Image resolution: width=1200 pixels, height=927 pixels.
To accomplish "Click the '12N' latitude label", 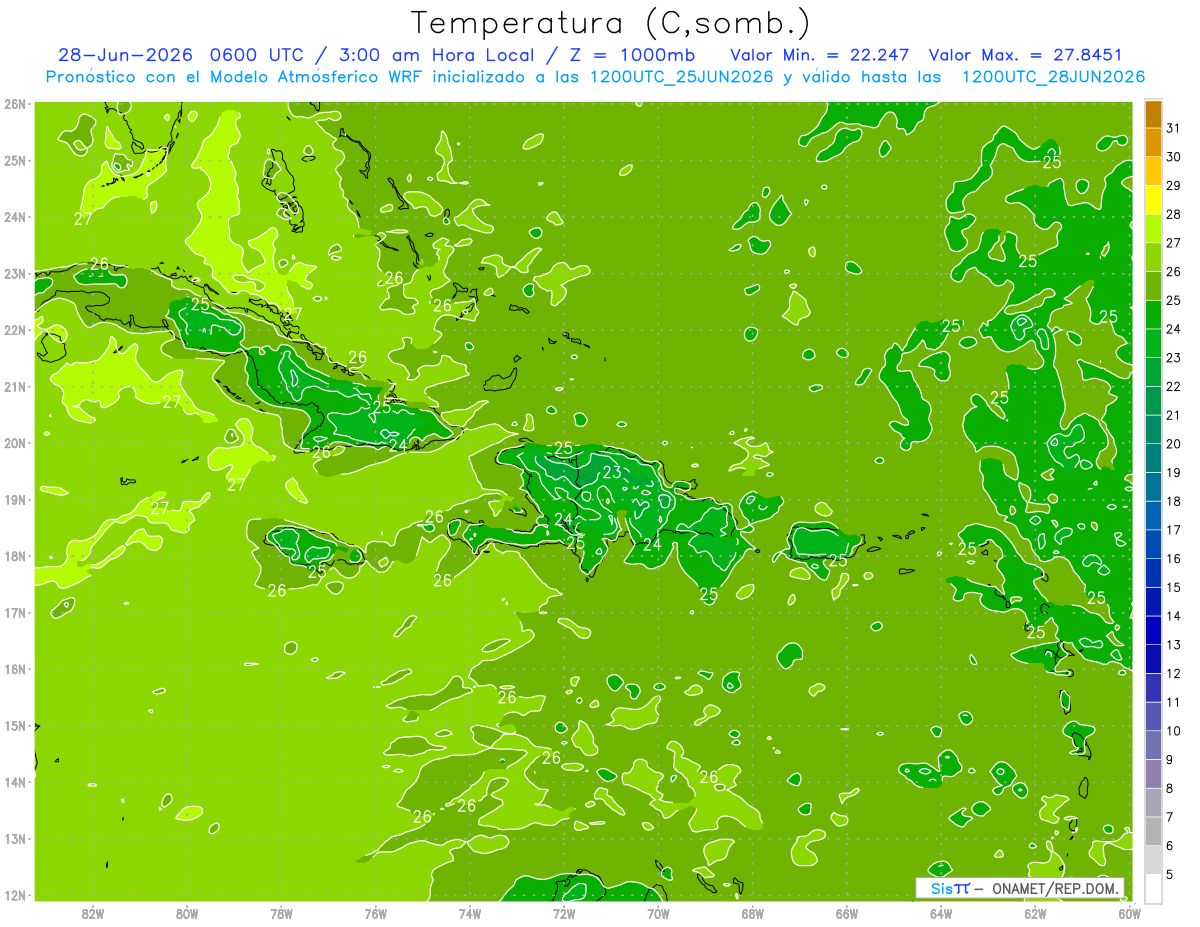I will pos(14,895).
